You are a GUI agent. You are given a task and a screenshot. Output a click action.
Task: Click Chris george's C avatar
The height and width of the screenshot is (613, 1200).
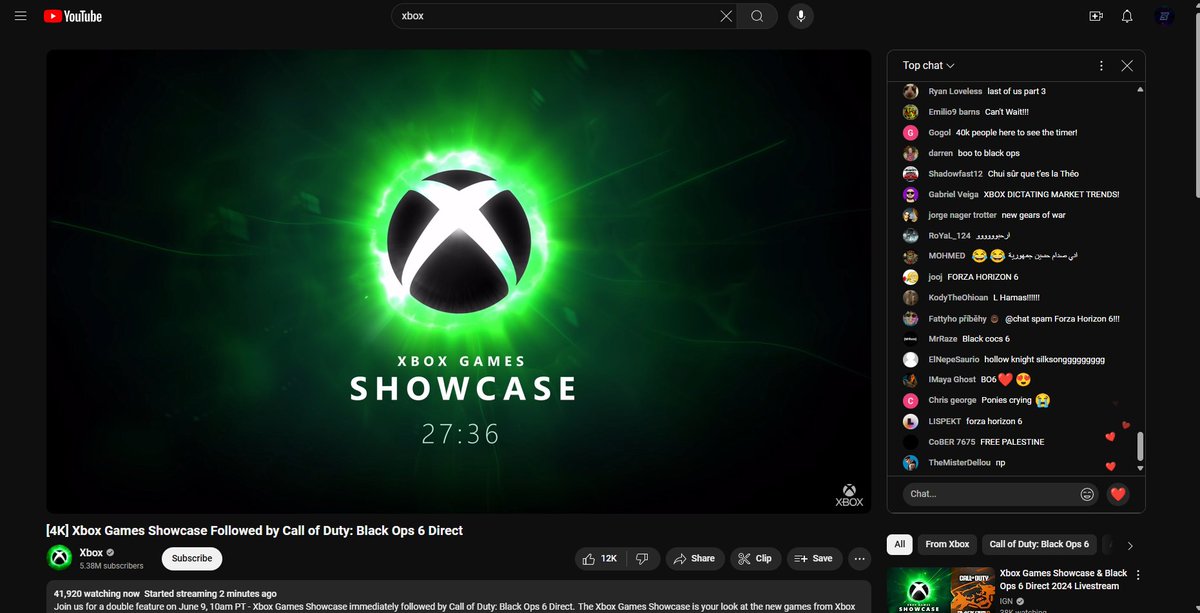(910, 400)
